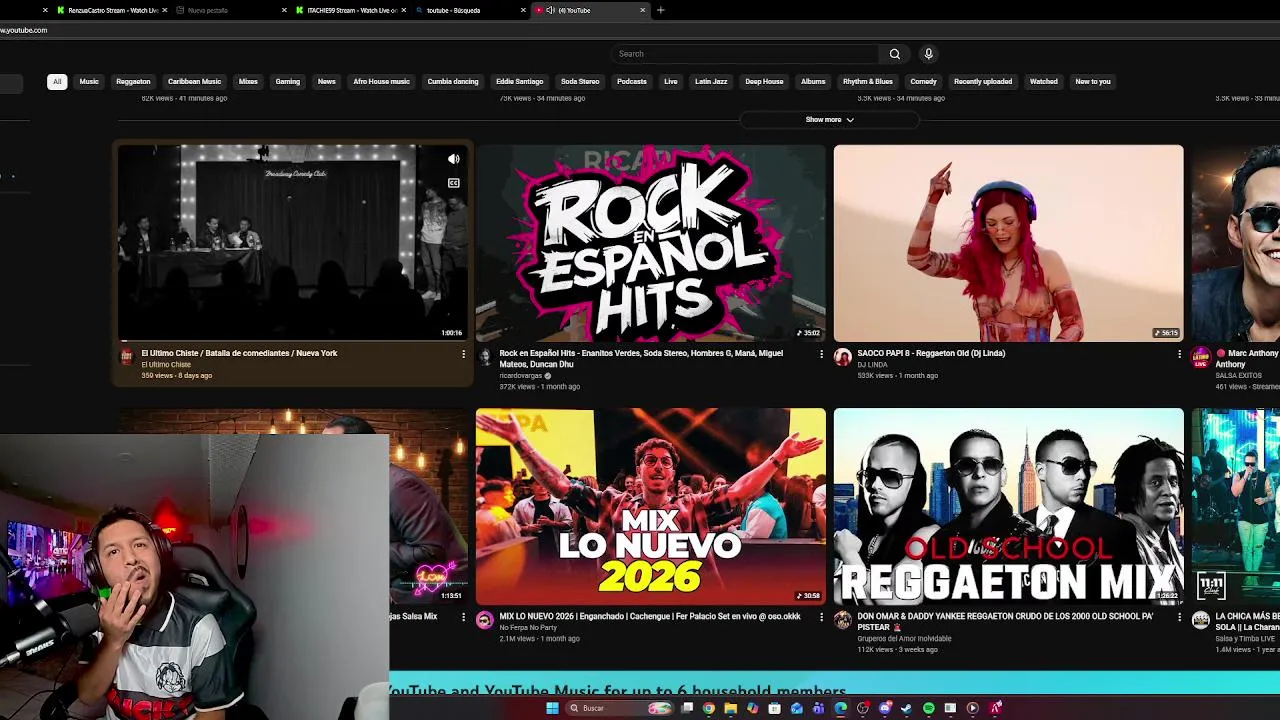Select Recently uploaded chip

(x=983, y=82)
